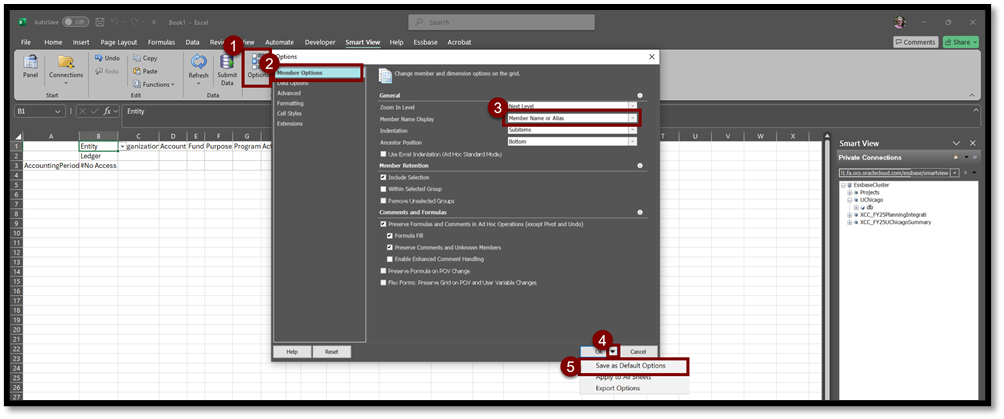Click the Save icon in title bar
Screen dimensions: 1004x419
coord(100,22)
